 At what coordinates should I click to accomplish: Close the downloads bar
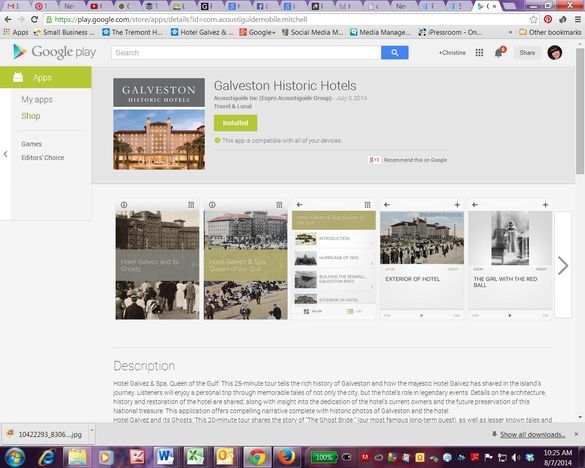[576, 434]
